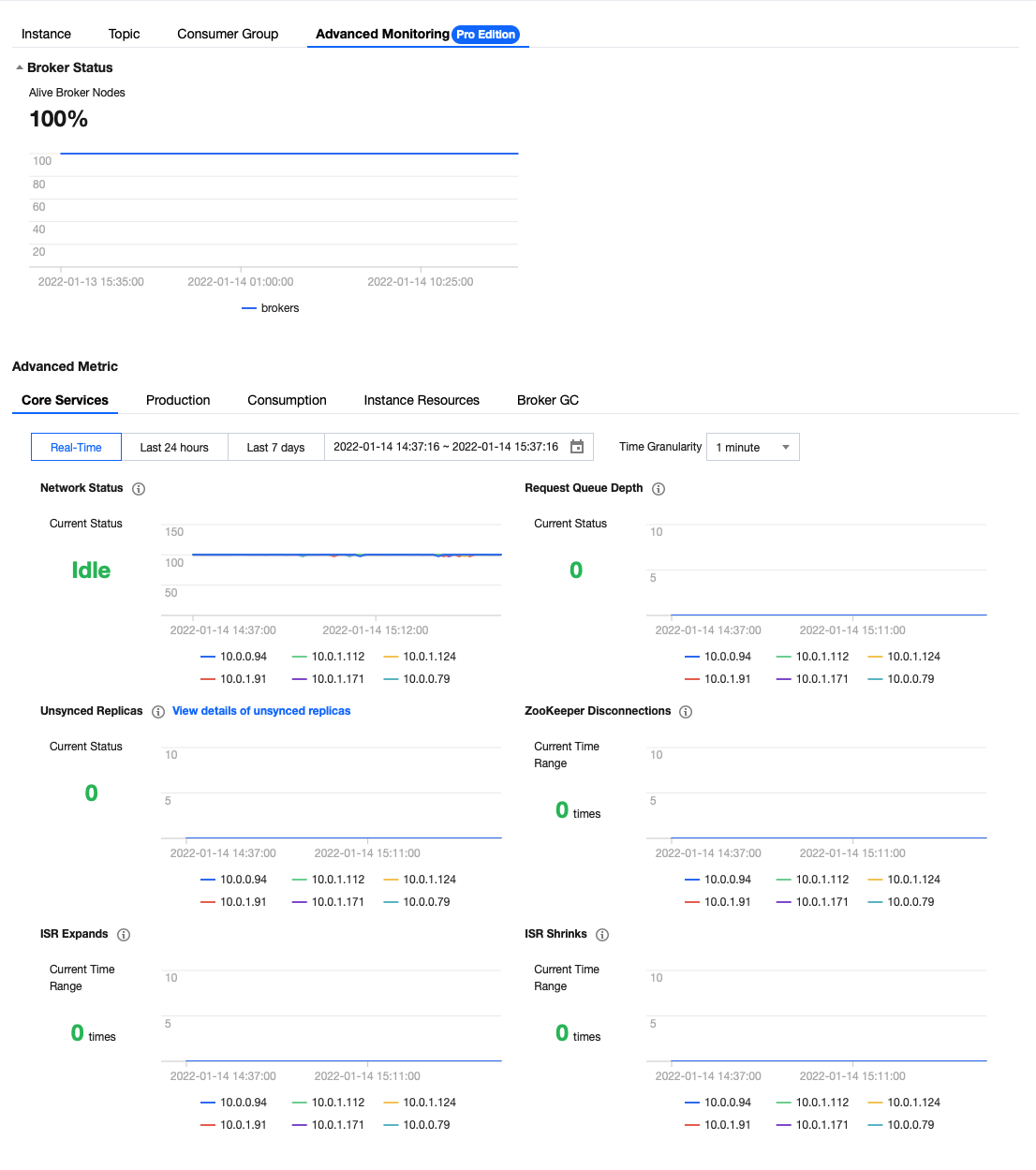Screen dimensions: 1036x1170
Task: Click the ISR Expands info icon
Action: pyautogui.click(x=124, y=935)
